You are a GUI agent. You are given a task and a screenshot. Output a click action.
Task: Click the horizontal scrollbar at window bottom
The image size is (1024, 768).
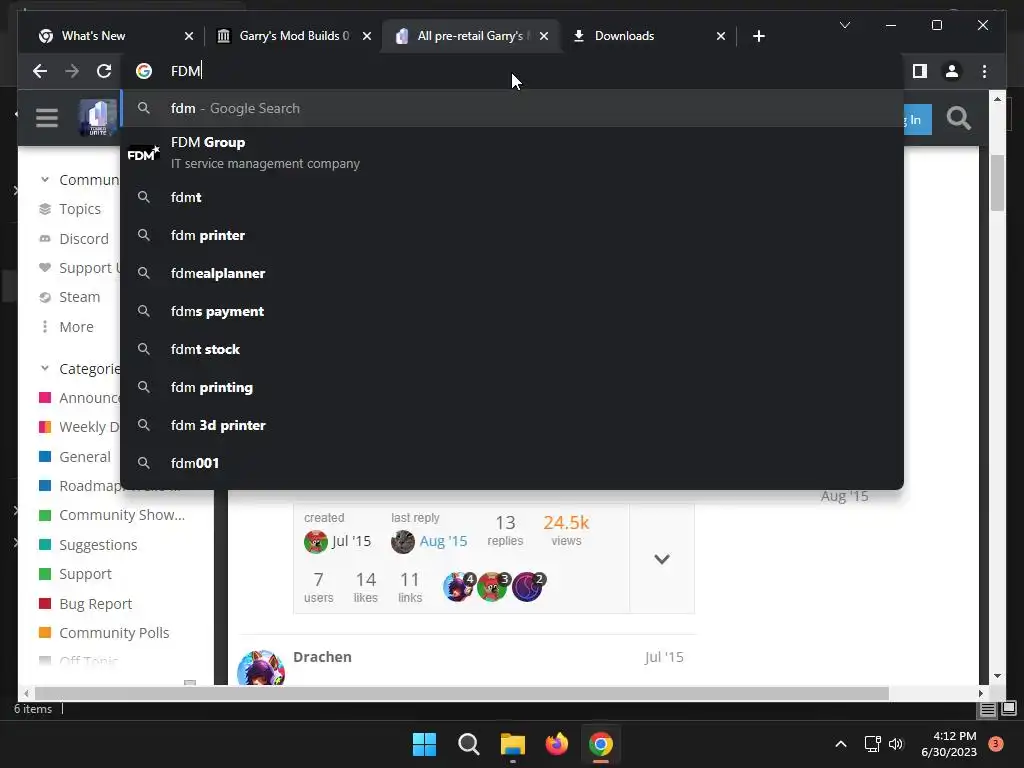461,693
